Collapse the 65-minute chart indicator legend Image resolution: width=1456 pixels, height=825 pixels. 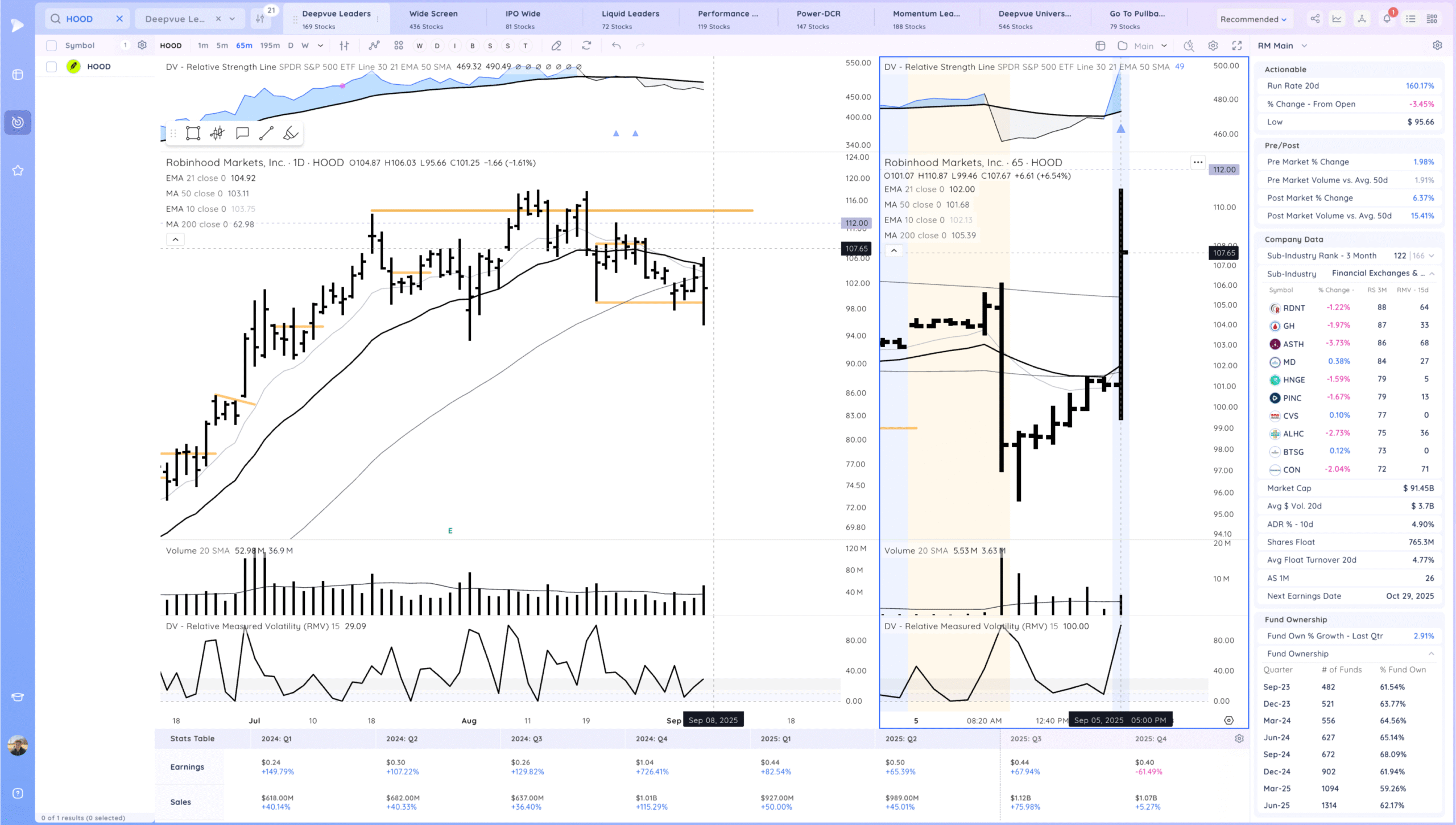coord(894,250)
